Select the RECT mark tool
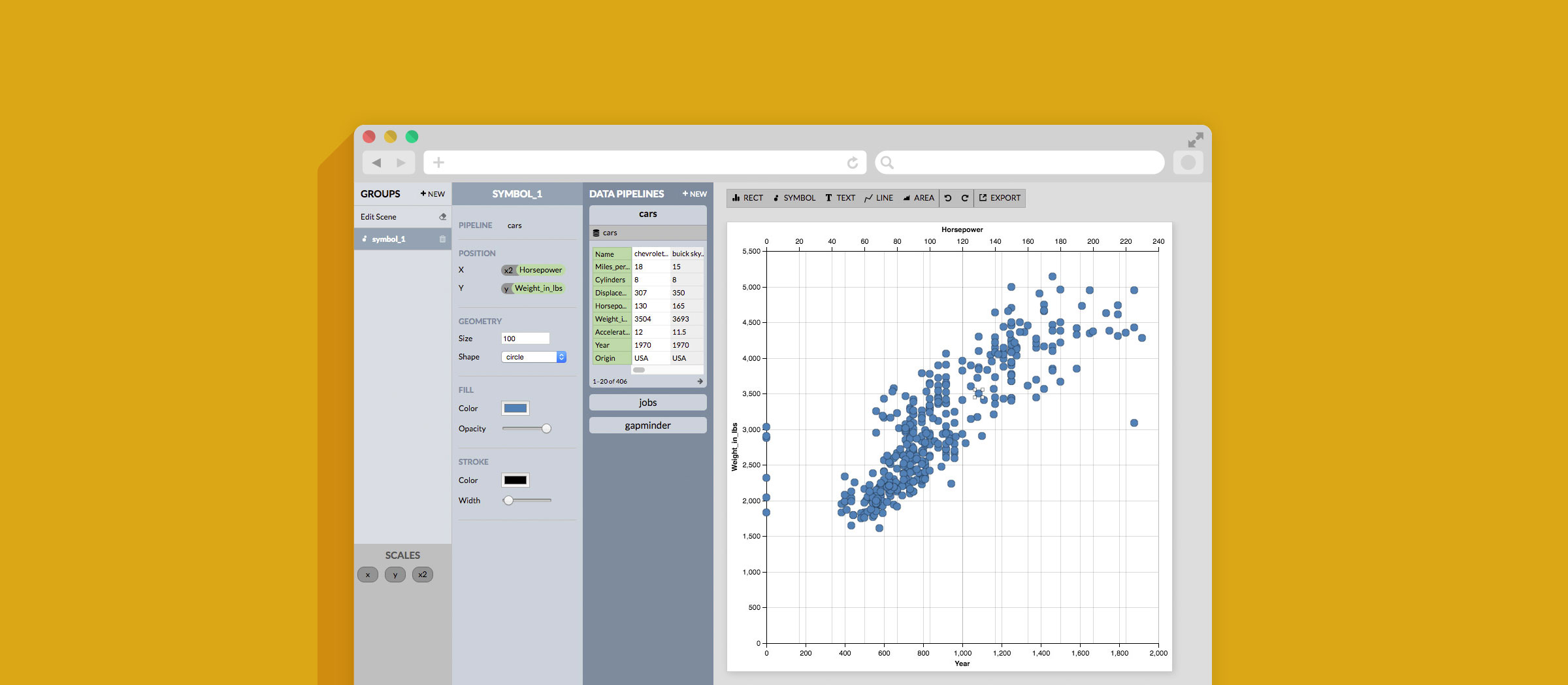The width and height of the screenshot is (1568, 685). (747, 198)
